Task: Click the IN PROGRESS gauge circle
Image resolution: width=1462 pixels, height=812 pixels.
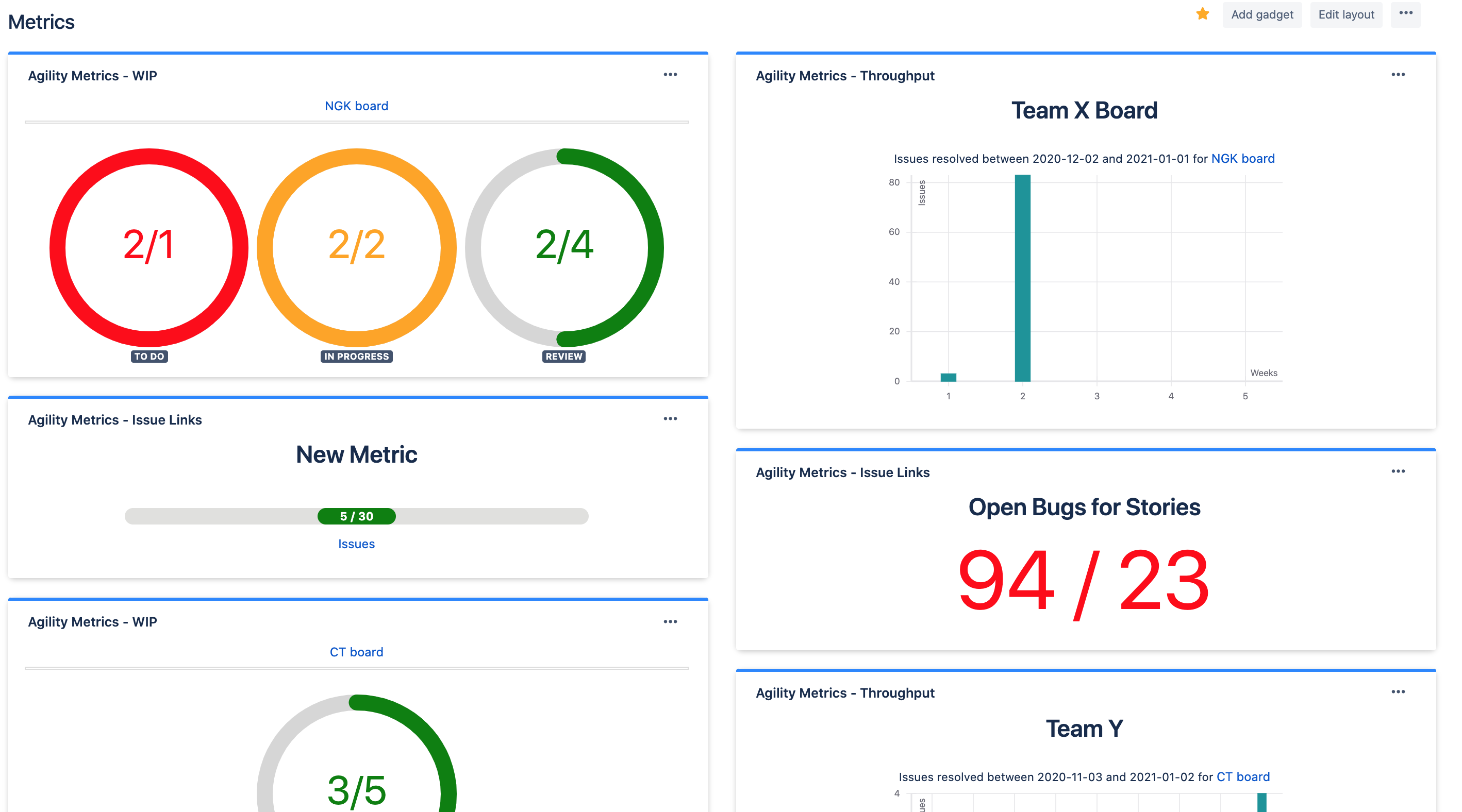Action: (356, 247)
